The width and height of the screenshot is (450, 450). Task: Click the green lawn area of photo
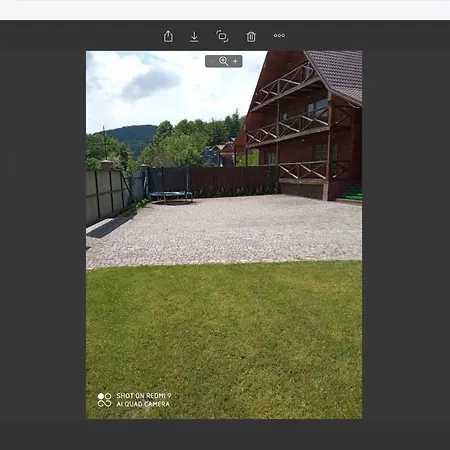(x=224, y=339)
